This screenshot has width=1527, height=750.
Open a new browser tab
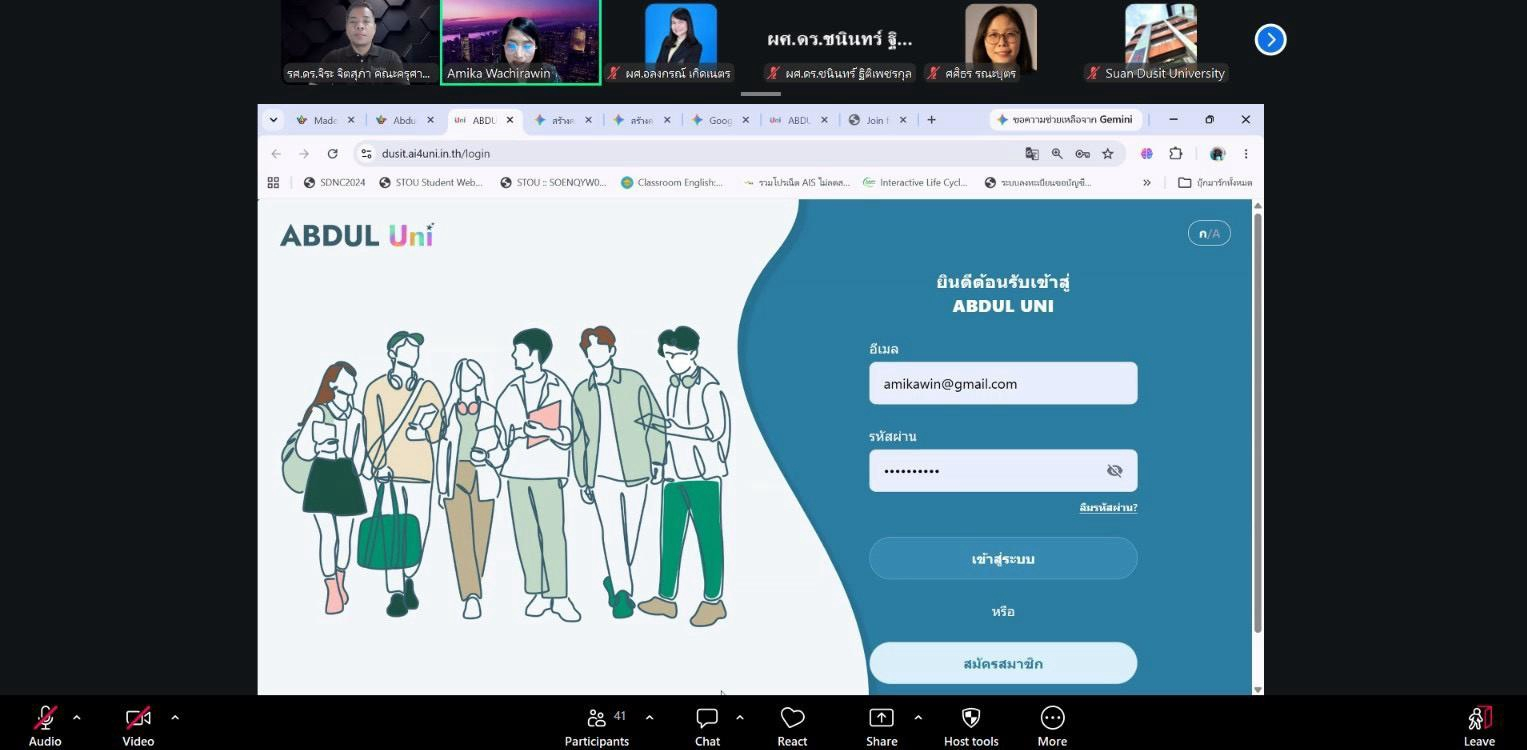(931, 120)
